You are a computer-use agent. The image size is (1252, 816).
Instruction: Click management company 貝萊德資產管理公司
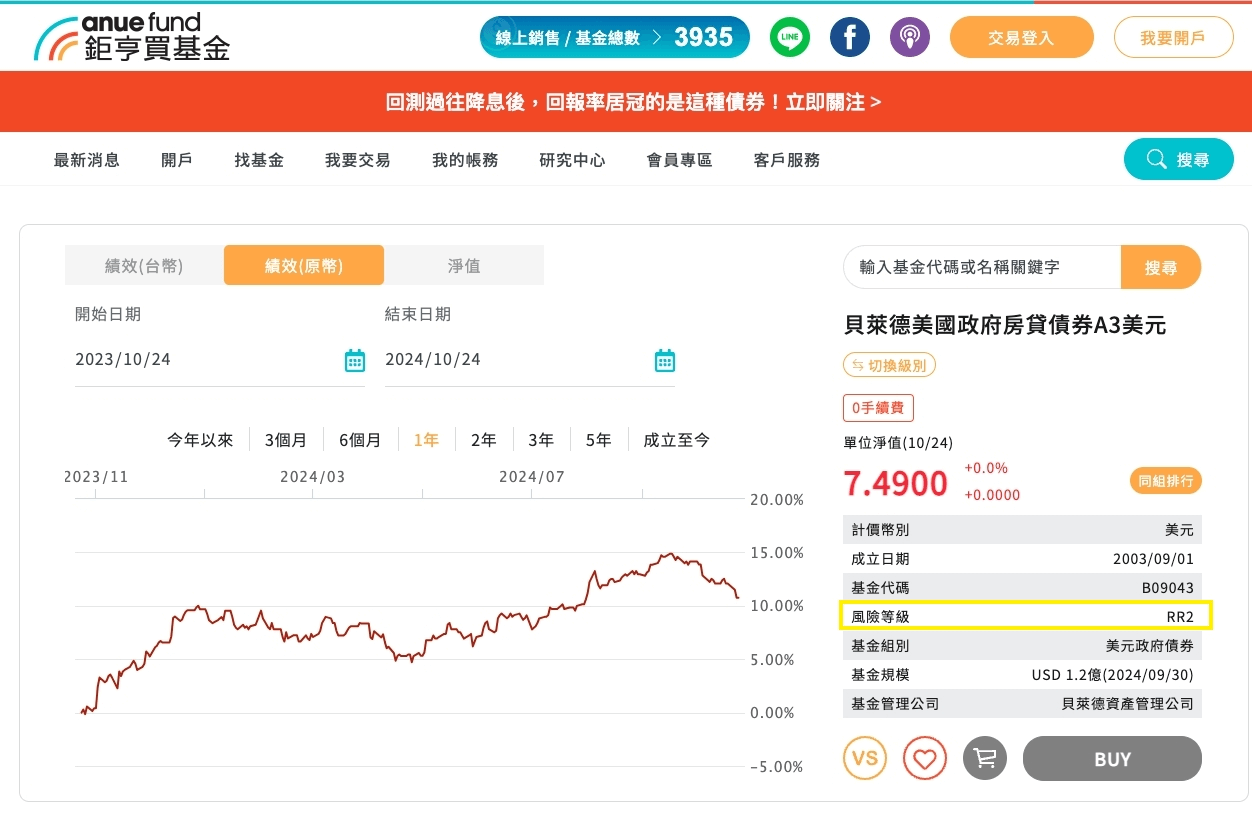coord(1128,704)
